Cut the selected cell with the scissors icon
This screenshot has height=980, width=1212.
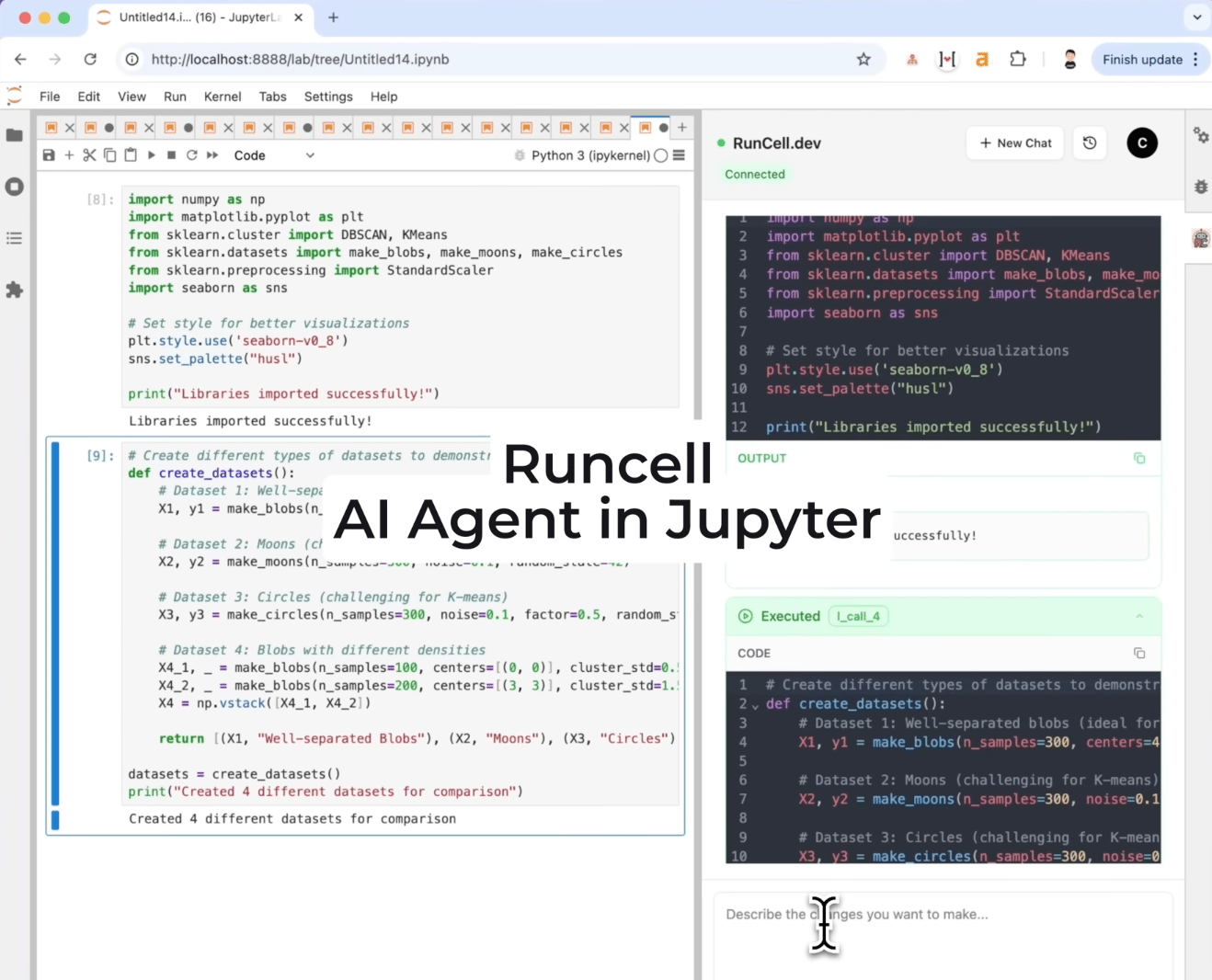click(89, 155)
